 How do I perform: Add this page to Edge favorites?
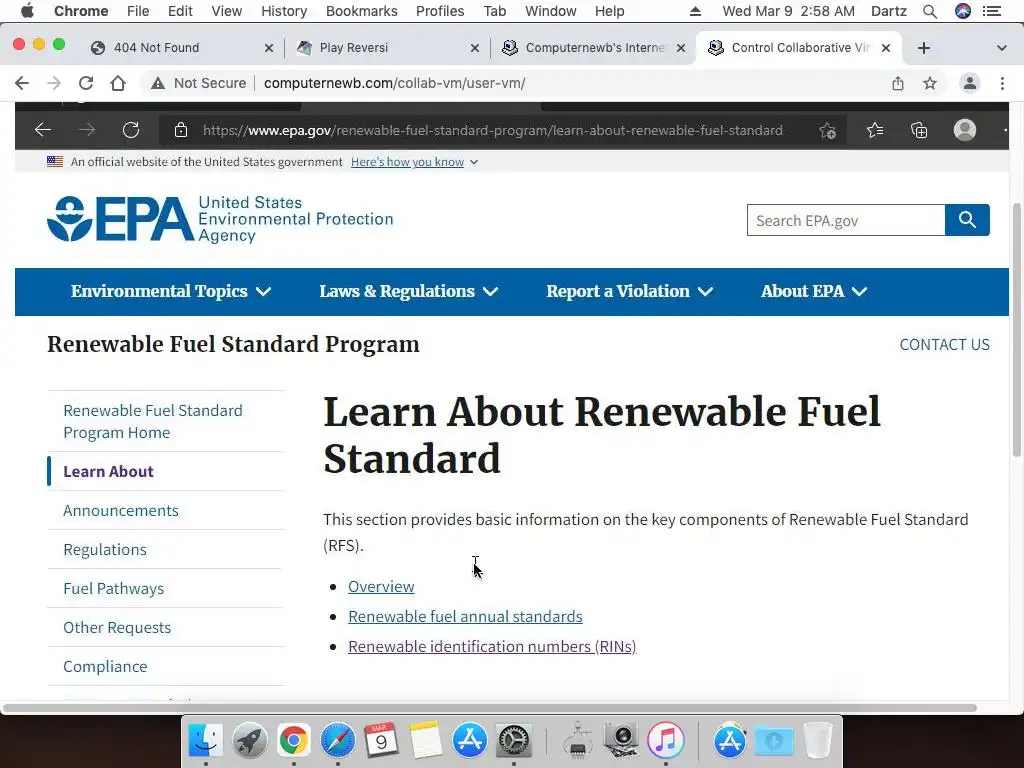(x=827, y=131)
